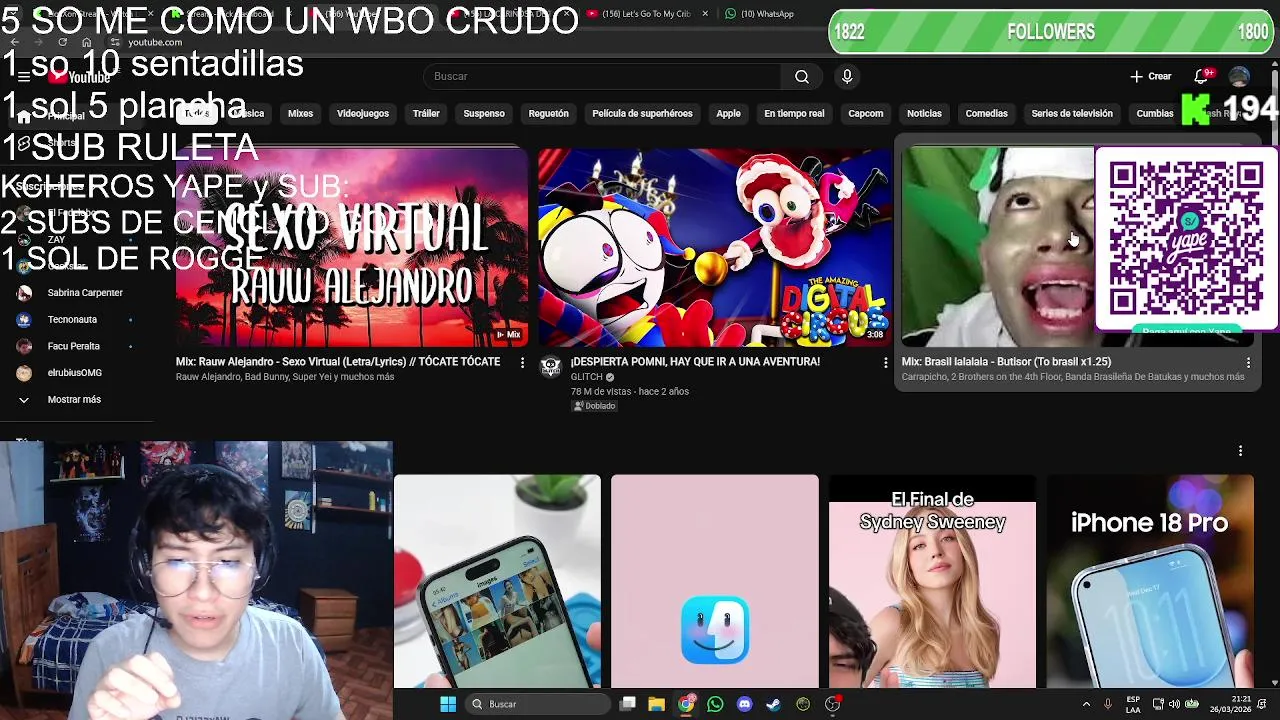The height and width of the screenshot is (720, 1280).
Task: Open GLITCH channel avatar beside Pomni video
Action: 551,367
